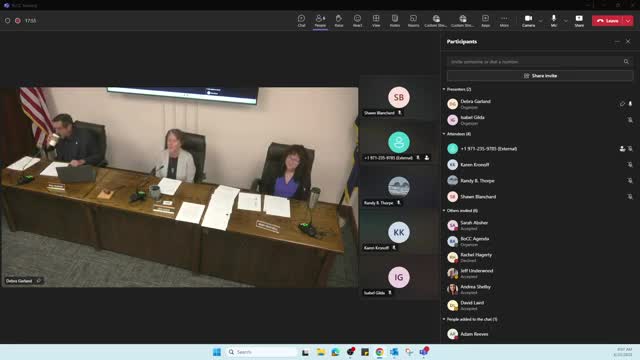Select Sarah Absher in invited list
The height and width of the screenshot is (360, 640).
pyautogui.click(x=539, y=225)
